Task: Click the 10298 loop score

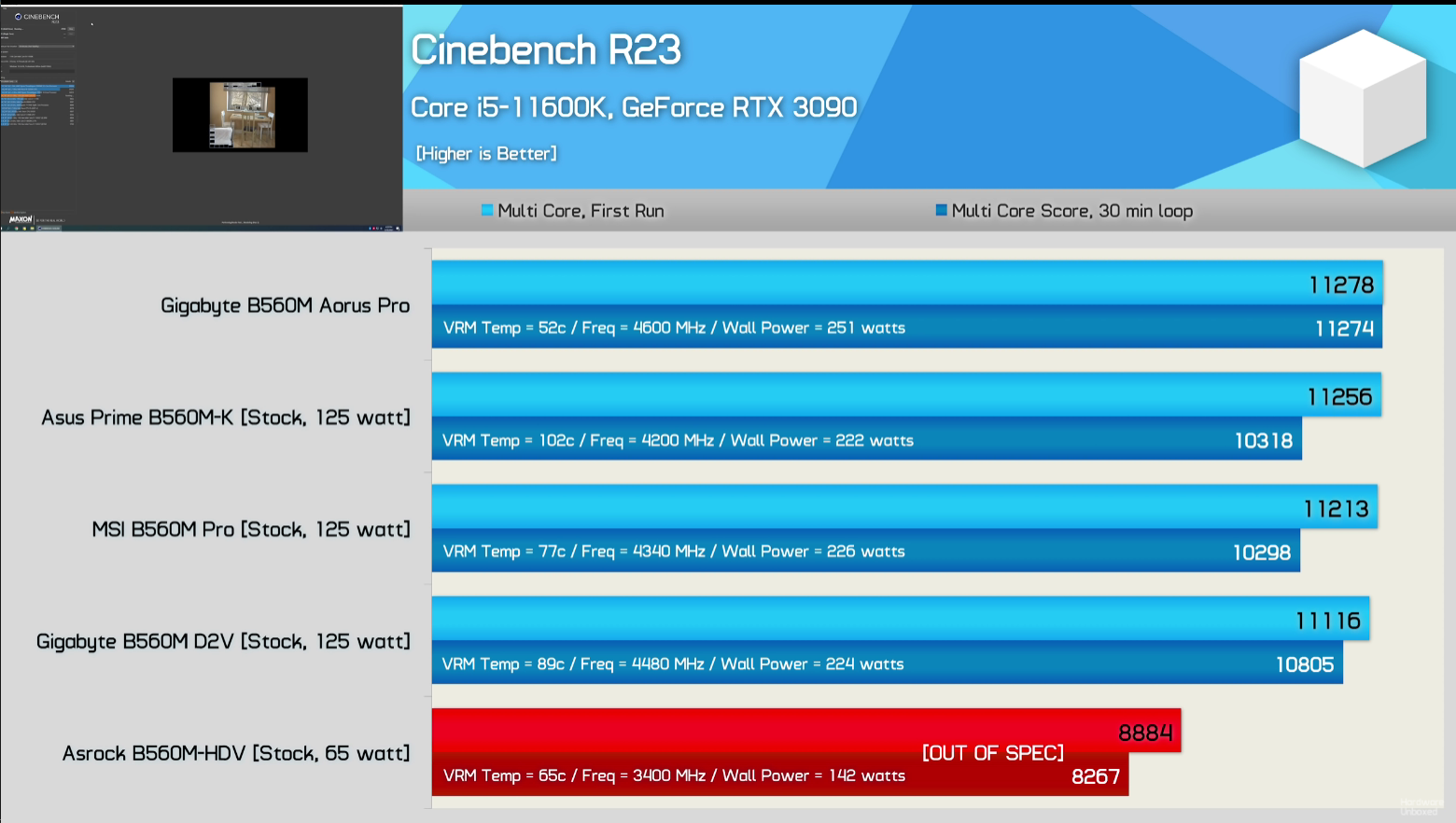Action: tap(1262, 552)
